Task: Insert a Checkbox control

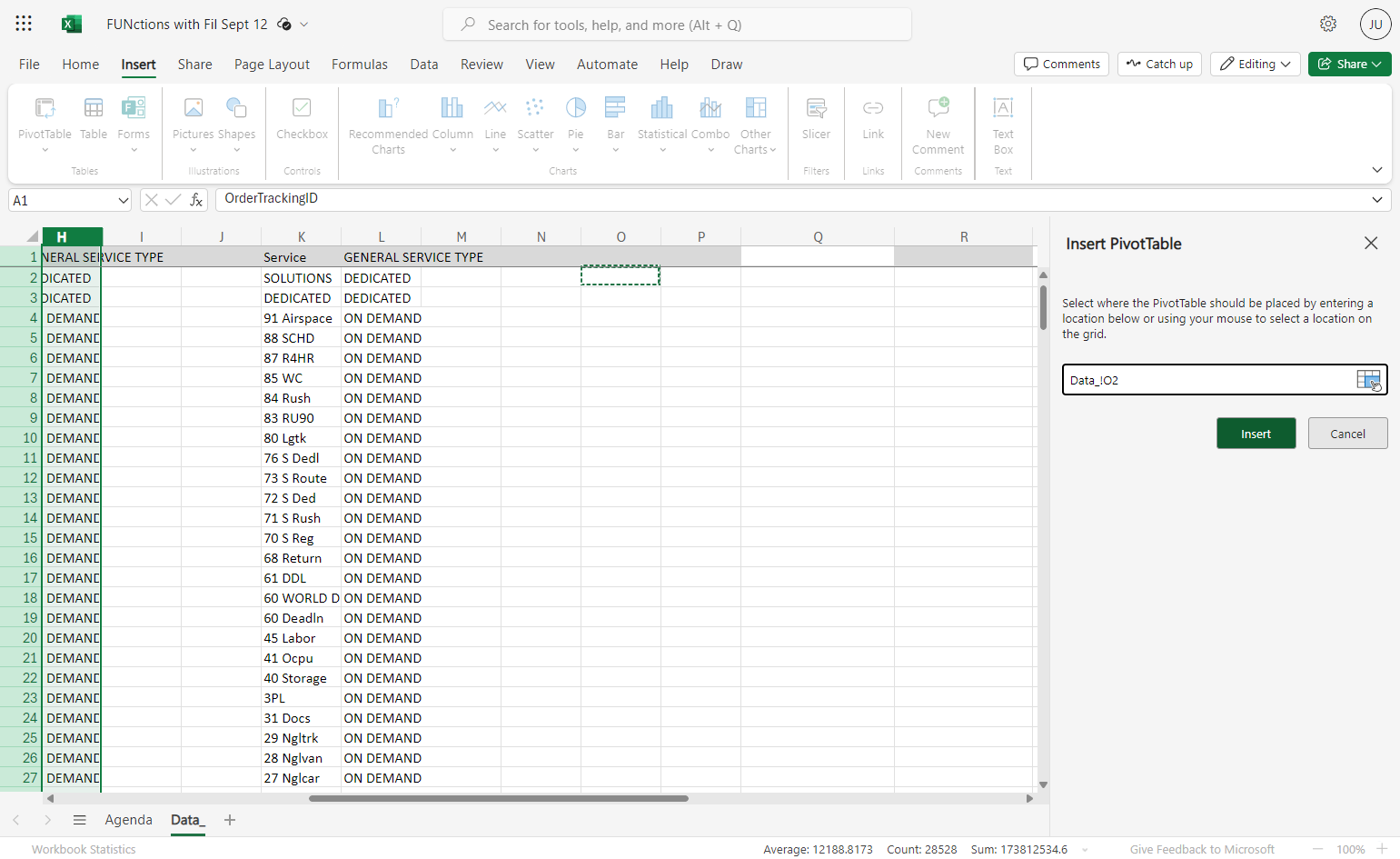Action: pyautogui.click(x=302, y=119)
